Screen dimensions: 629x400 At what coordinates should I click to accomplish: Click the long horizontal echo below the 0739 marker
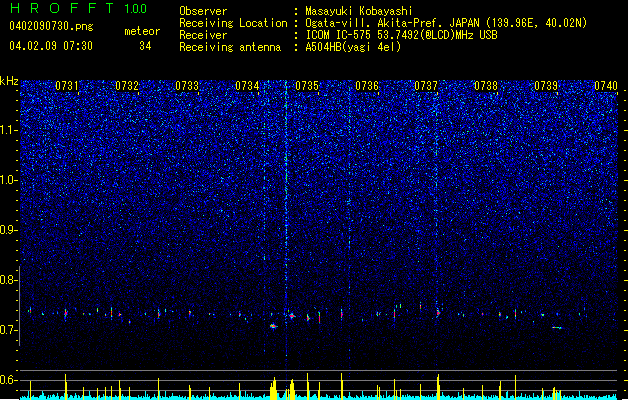pos(558,328)
